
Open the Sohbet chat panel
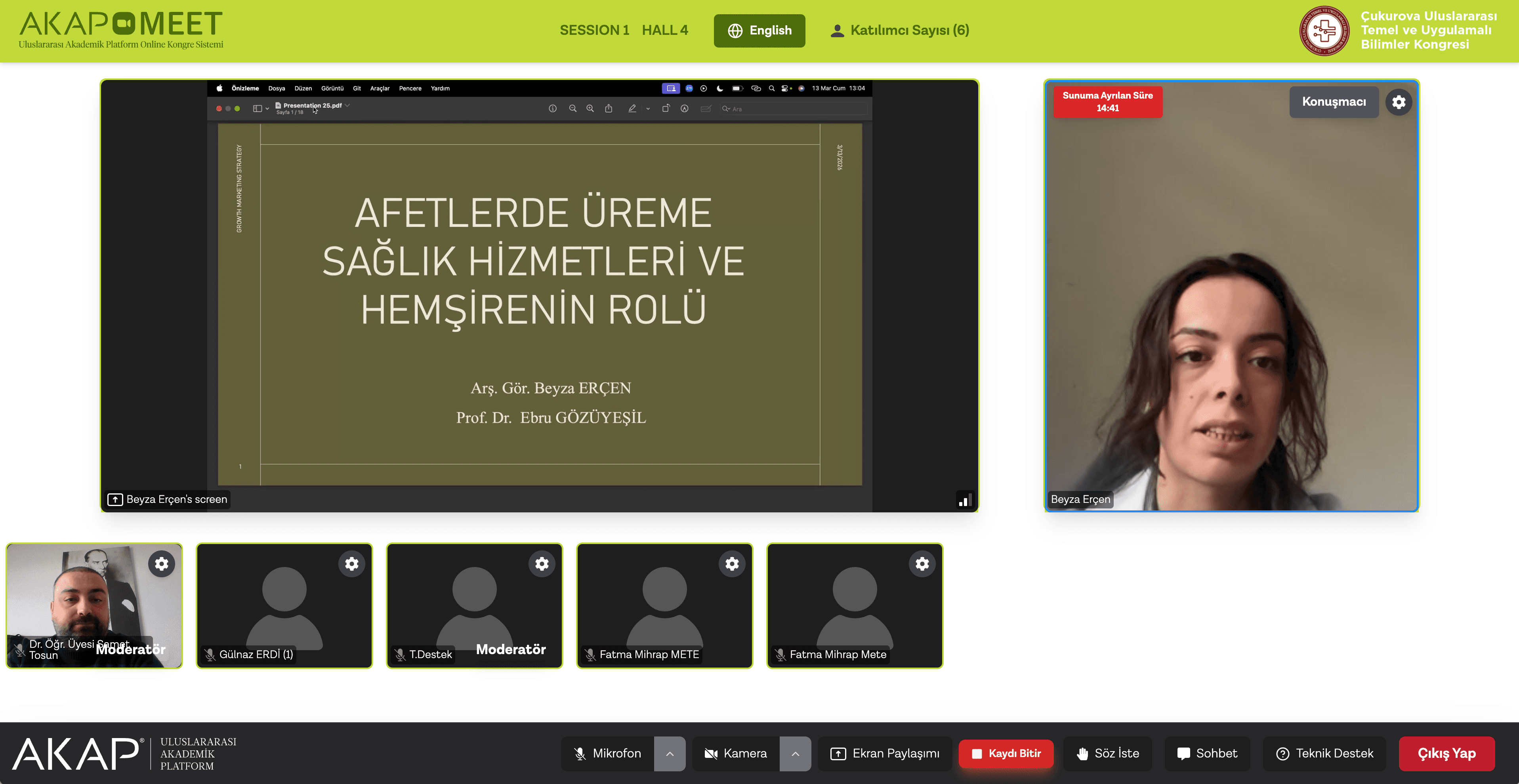coord(1206,754)
